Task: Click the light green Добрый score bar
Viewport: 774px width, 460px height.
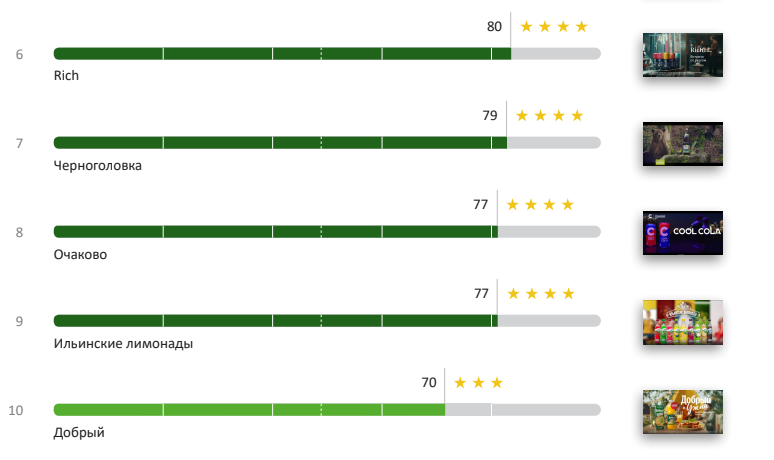Action: pyautogui.click(x=249, y=410)
